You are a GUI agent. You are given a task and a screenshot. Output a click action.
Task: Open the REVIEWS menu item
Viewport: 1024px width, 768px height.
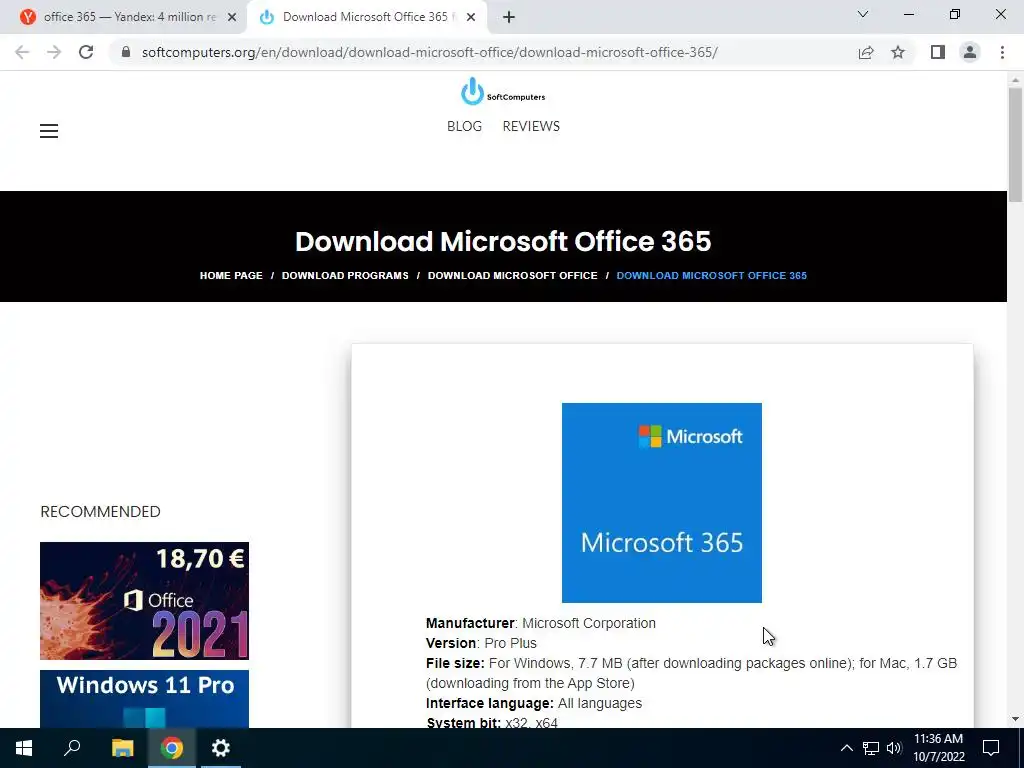tap(531, 126)
